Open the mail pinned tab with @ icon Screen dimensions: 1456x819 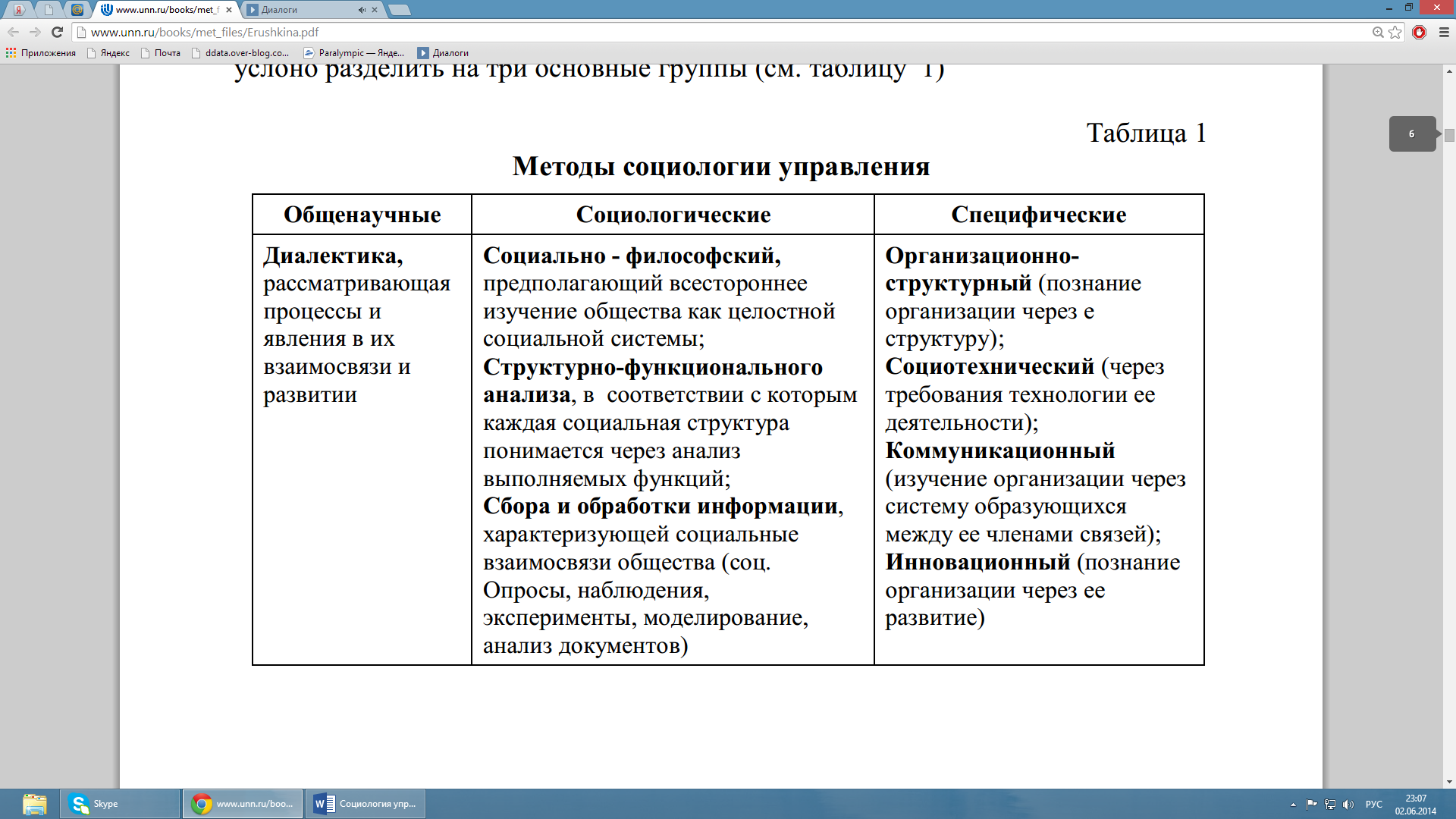click(77, 10)
